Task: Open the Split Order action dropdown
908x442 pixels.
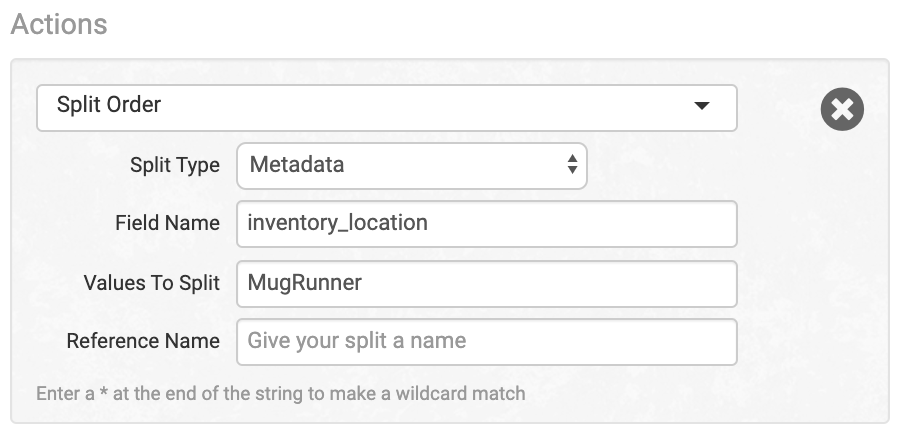Action: tap(386, 107)
